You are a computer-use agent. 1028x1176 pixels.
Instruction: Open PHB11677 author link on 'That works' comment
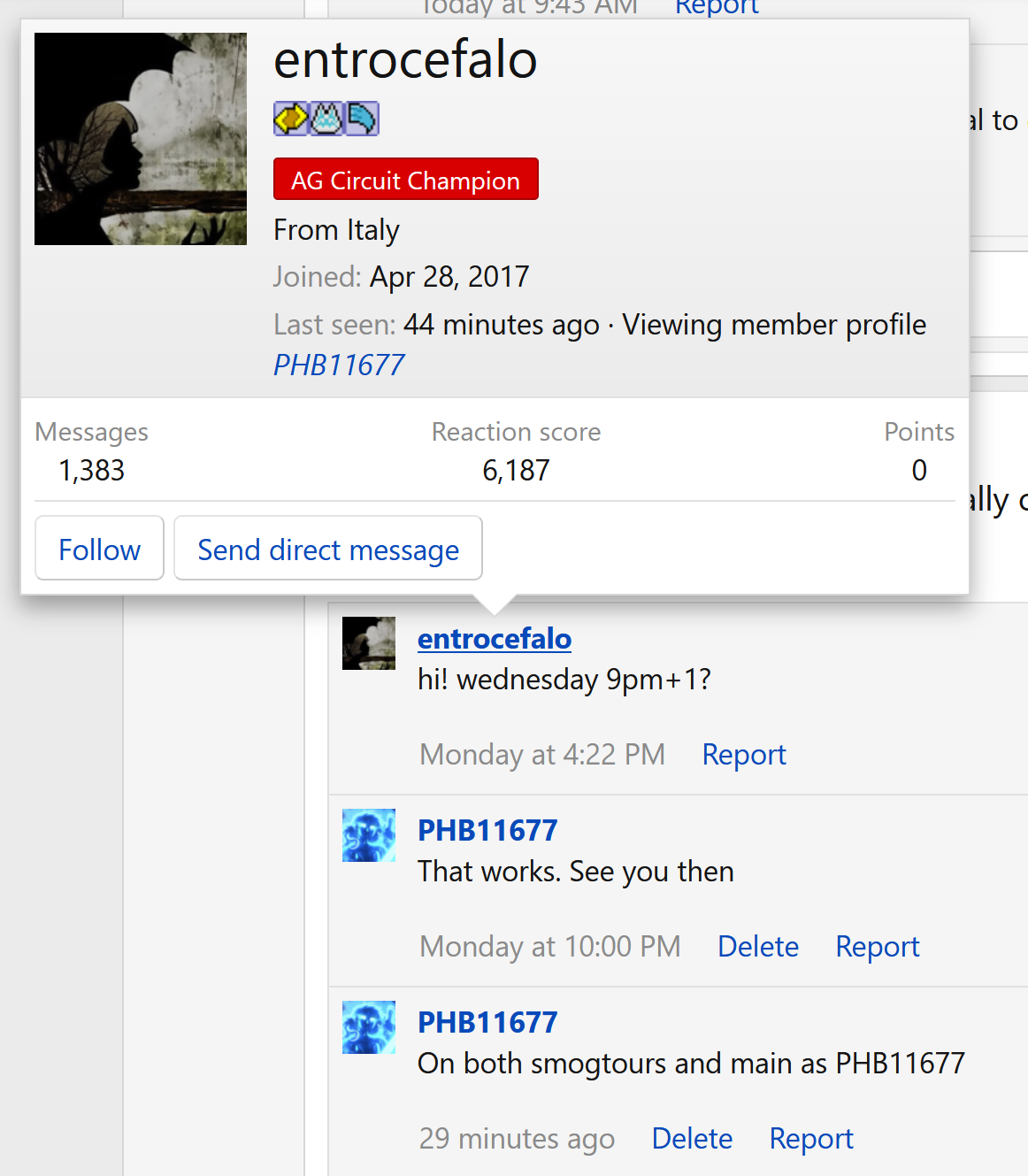pyautogui.click(x=487, y=830)
